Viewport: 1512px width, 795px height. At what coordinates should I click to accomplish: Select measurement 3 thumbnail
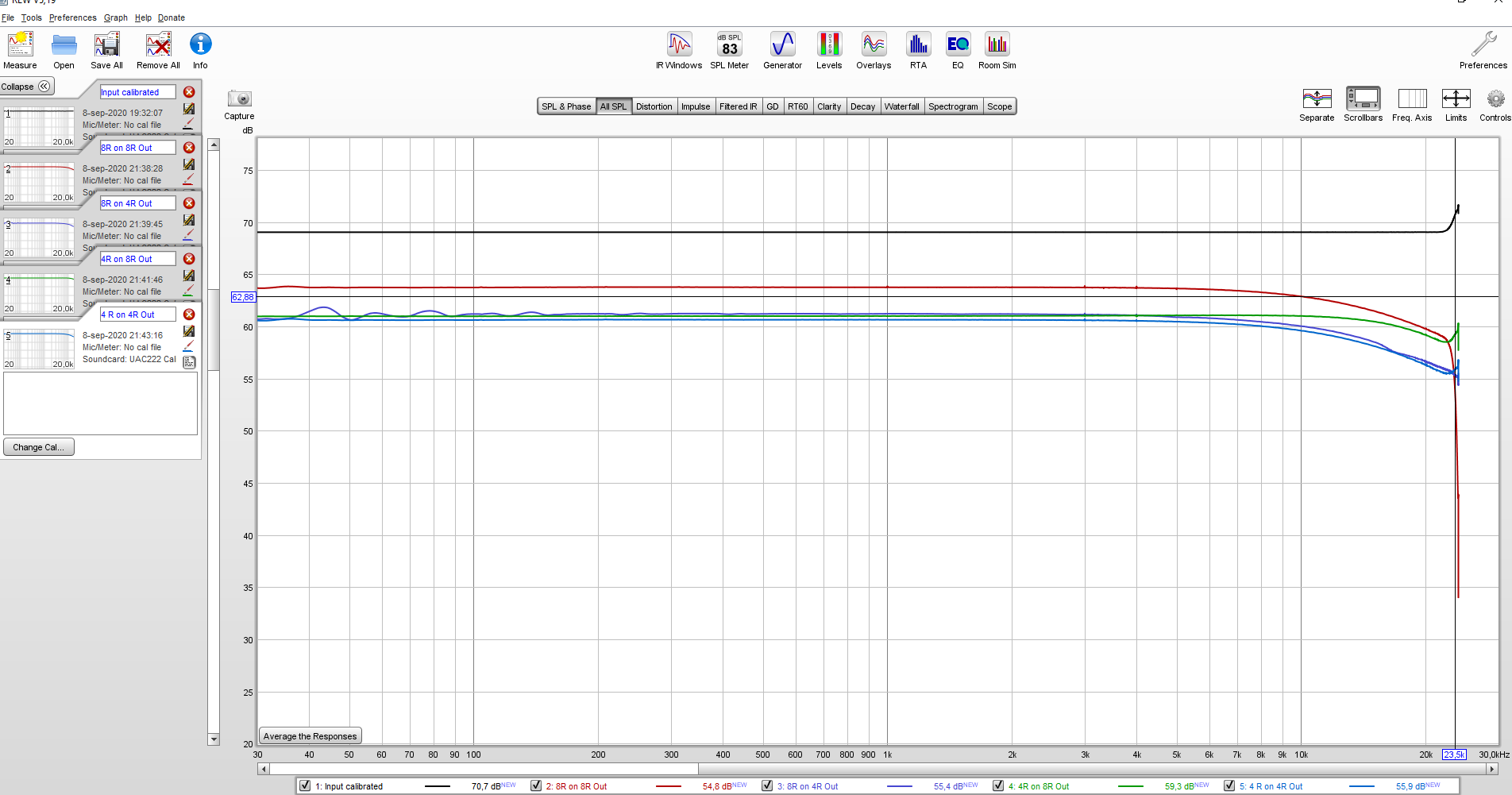[x=39, y=237]
